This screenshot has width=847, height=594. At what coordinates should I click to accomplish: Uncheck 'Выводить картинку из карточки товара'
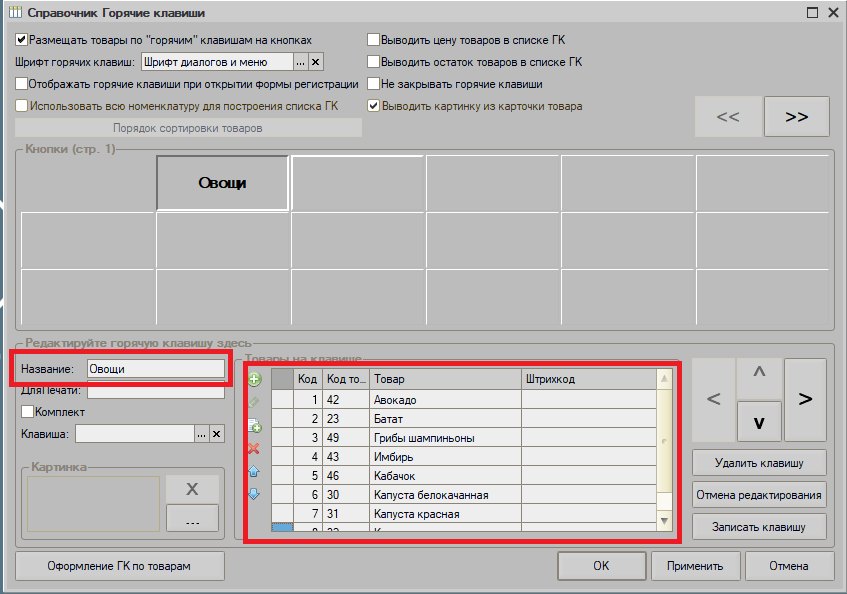[373, 106]
